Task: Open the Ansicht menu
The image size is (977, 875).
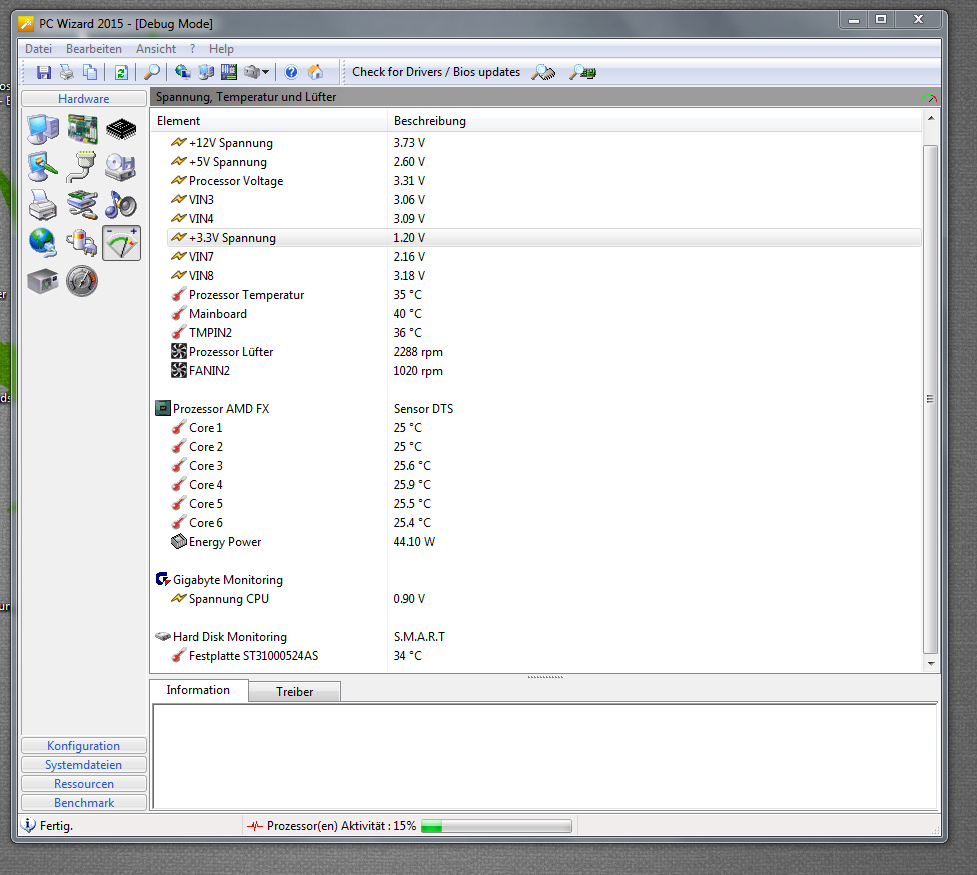Action: point(156,49)
